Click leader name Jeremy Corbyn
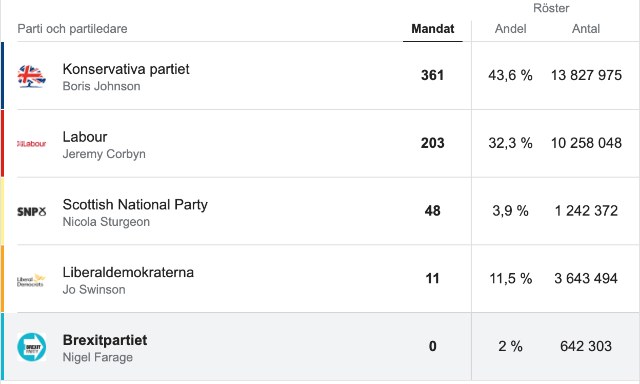Screen dimensions: 640x384 104,154
